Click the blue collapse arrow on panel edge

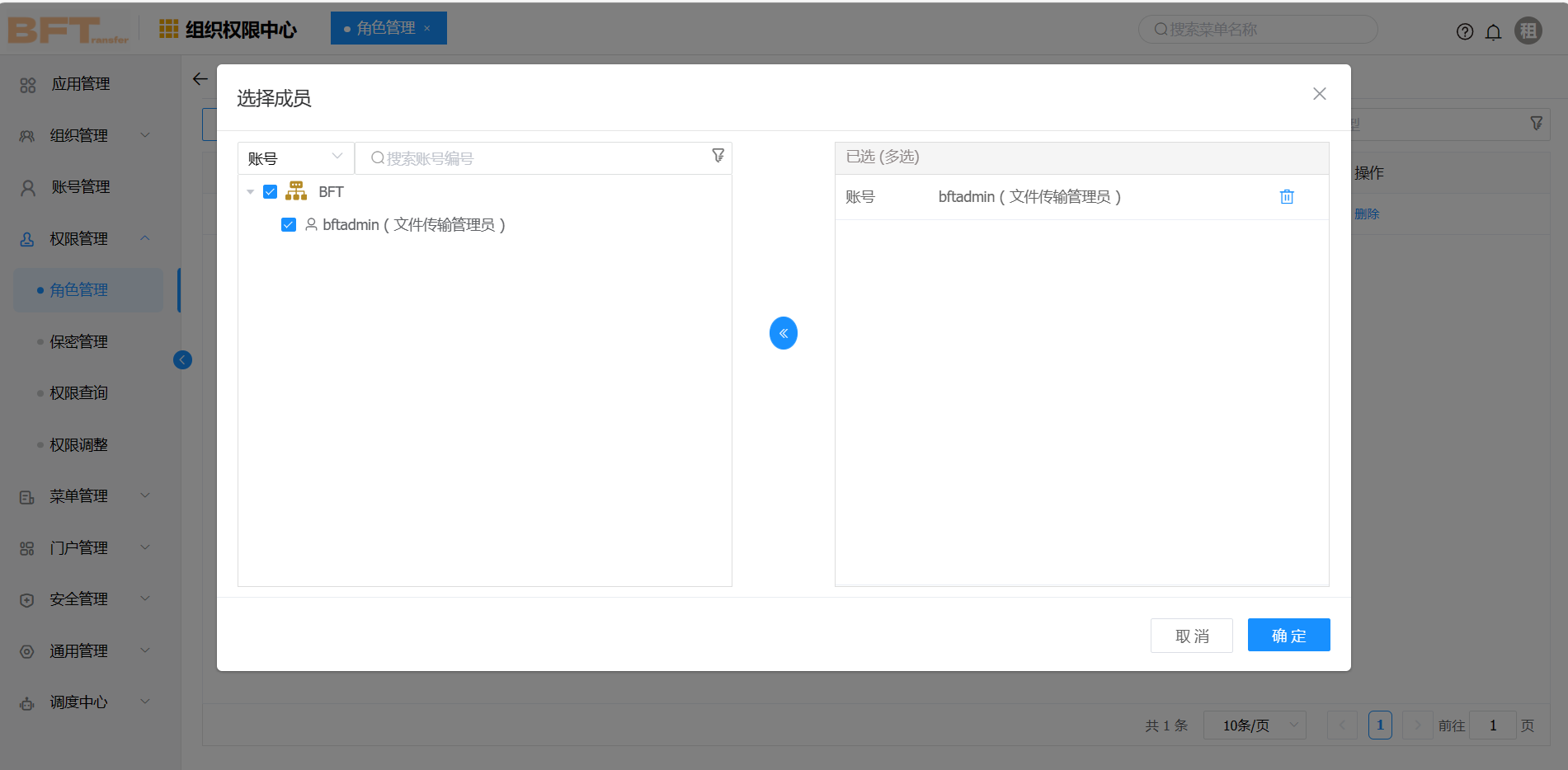(182, 359)
